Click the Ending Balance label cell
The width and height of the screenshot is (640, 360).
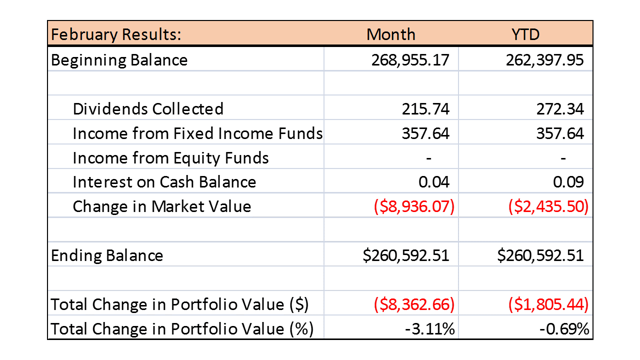[186, 255]
